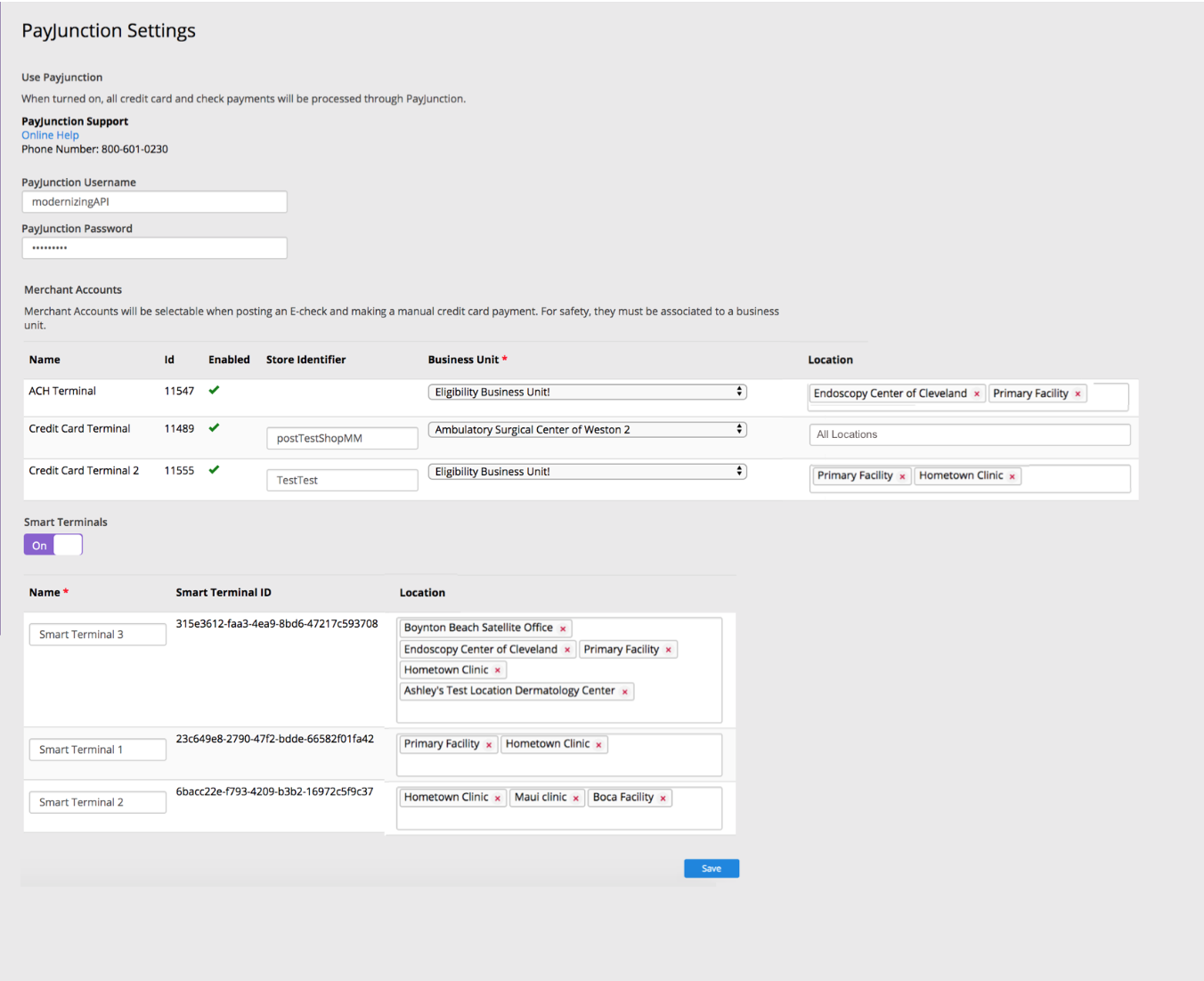Remove Hometown Clinic from Smart Terminal 1
The width and height of the screenshot is (1204, 981).
(598, 745)
